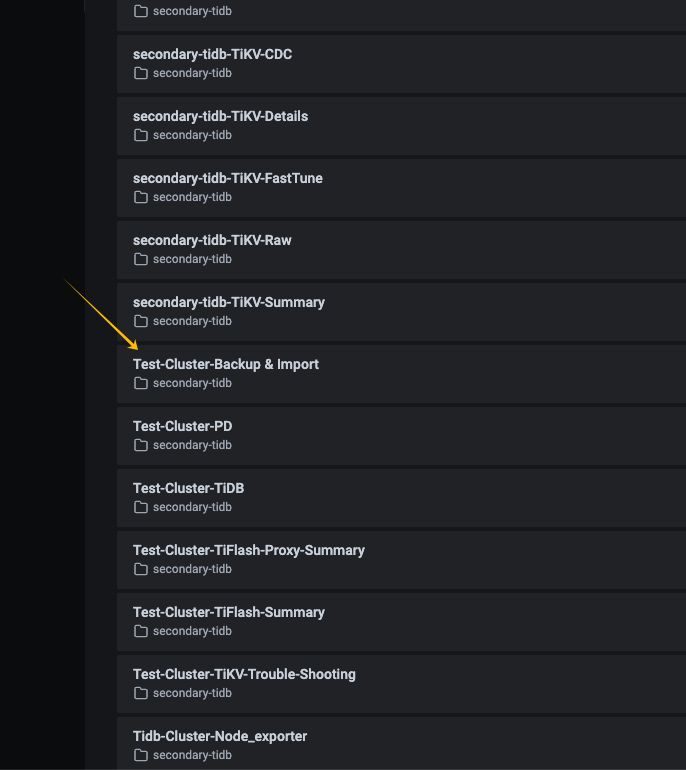Click the folder icon under secondary-tidb-TiKV-Details
Image resolution: width=686 pixels, height=770 pixels.
141,135
